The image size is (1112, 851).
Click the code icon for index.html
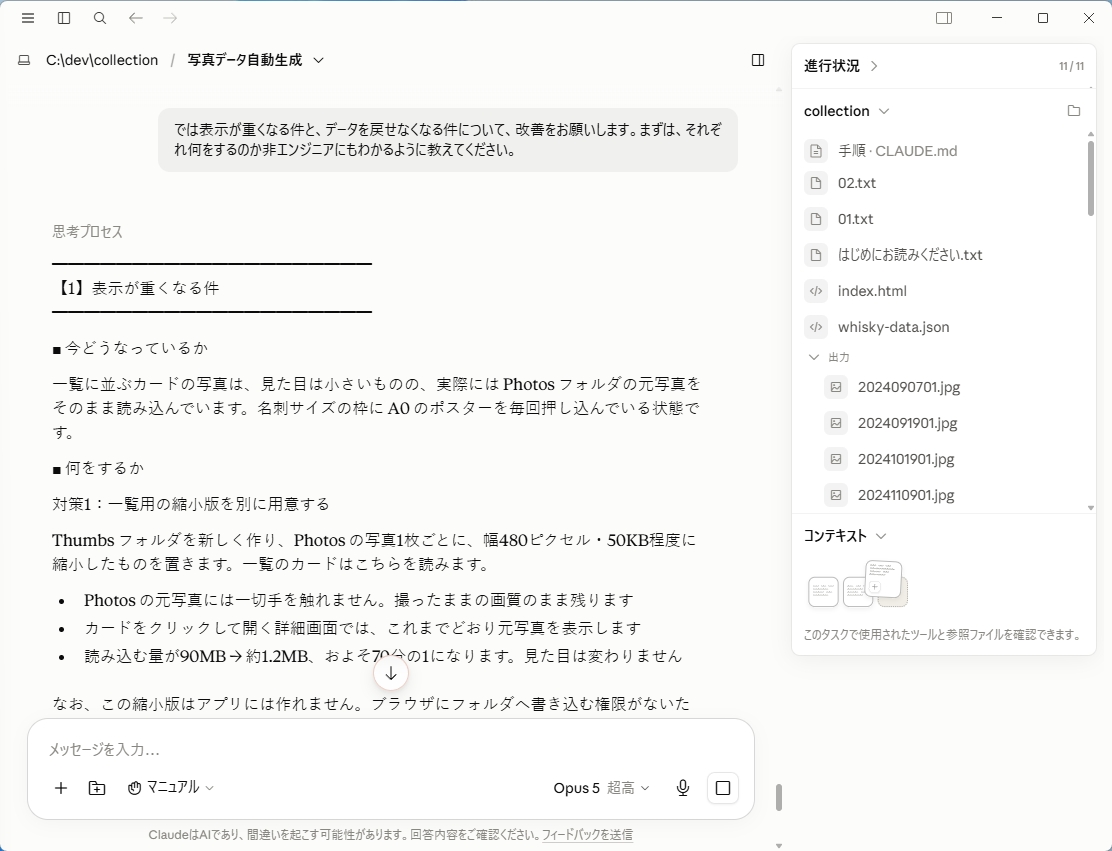pos(816,291)
